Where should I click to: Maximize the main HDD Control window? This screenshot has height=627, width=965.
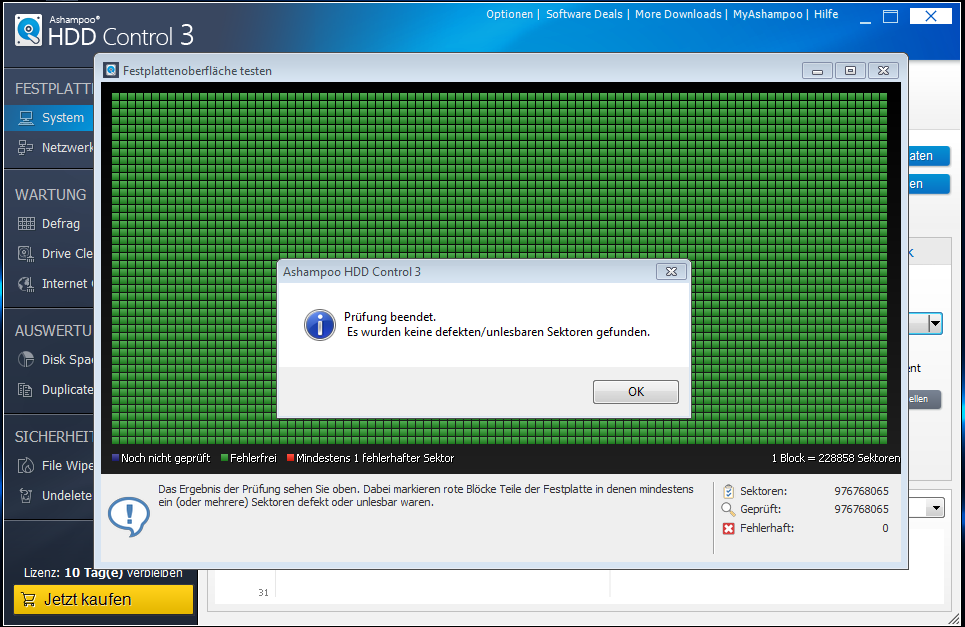click(x=891, y=17)
